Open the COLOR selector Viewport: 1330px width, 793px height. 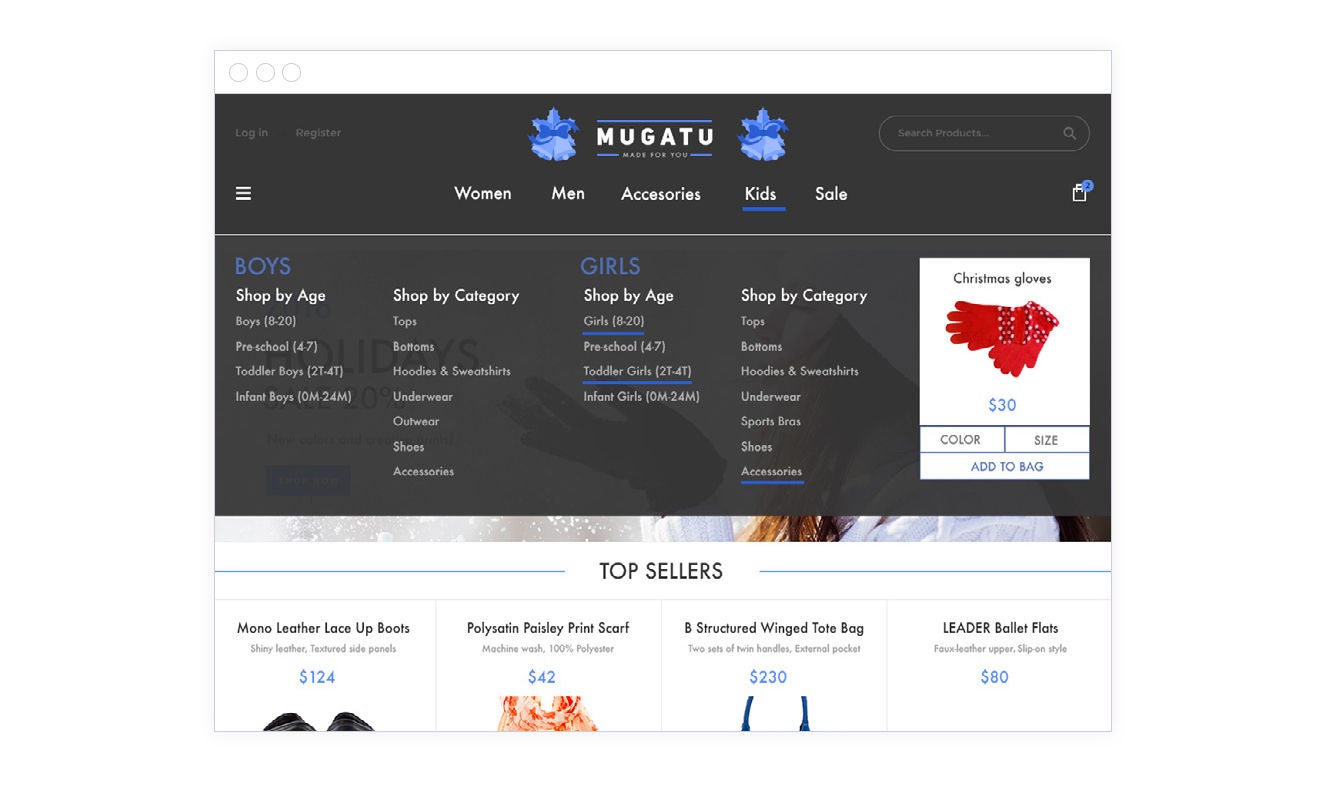click(961, 440)
